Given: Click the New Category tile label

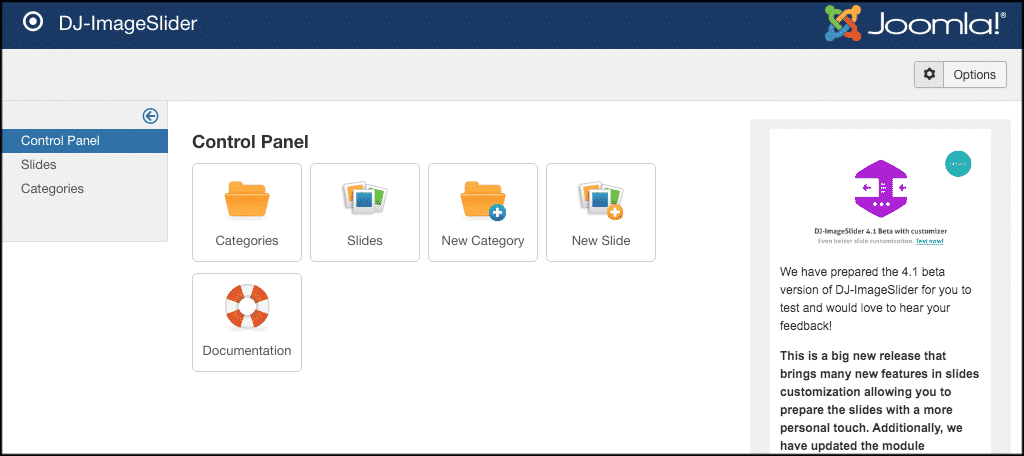Looking at the screenshot, I should click(x=483, y=240).
